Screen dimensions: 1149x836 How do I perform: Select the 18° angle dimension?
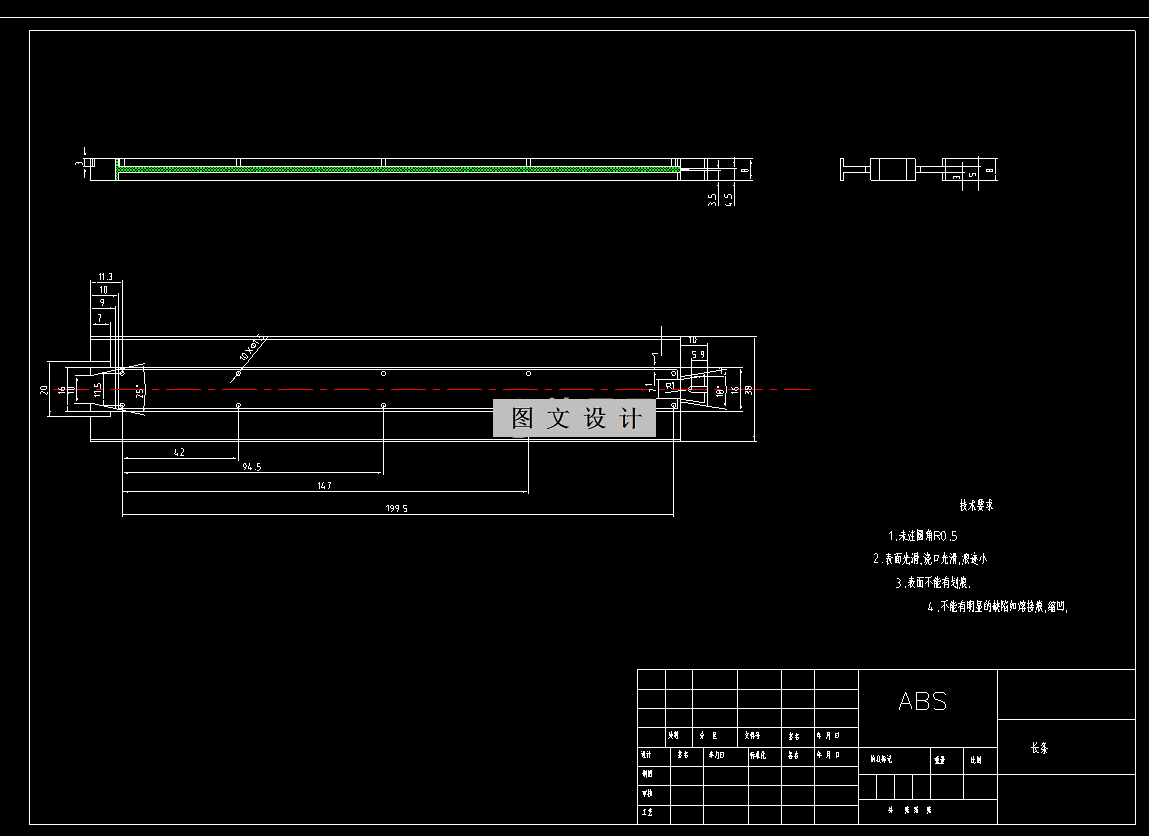pyautogui.click(x=720, y=391)
